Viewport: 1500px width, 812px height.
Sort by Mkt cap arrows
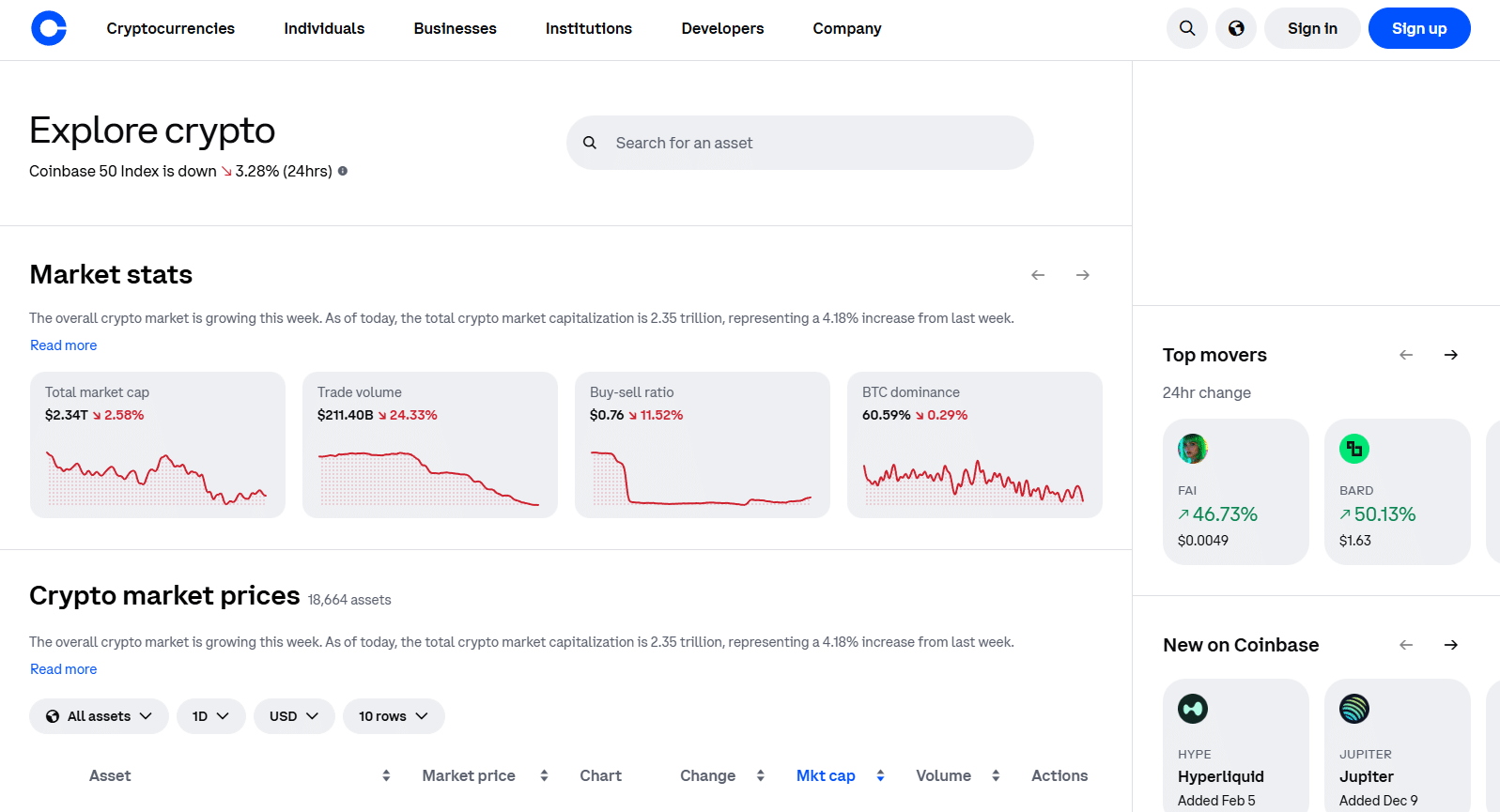pyautogui.click(x=880, y=775)
